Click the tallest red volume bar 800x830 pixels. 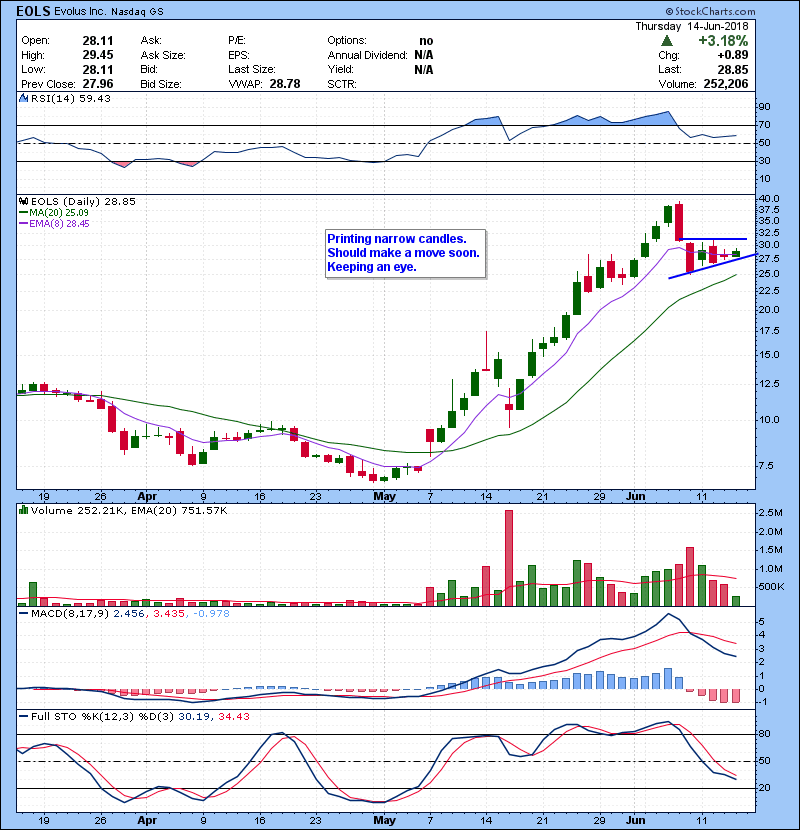[509, 558]
